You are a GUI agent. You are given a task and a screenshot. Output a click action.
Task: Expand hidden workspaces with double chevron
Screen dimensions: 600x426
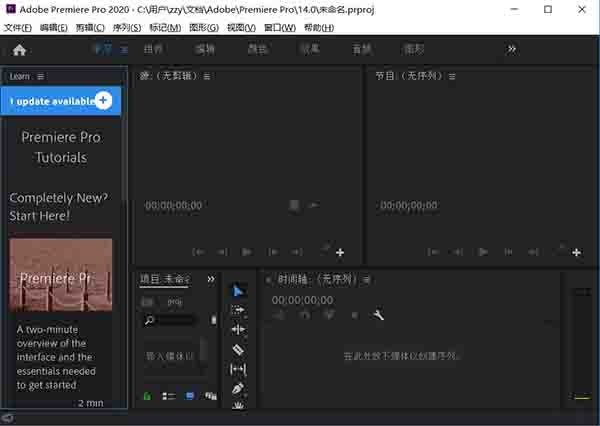point(512,49)
